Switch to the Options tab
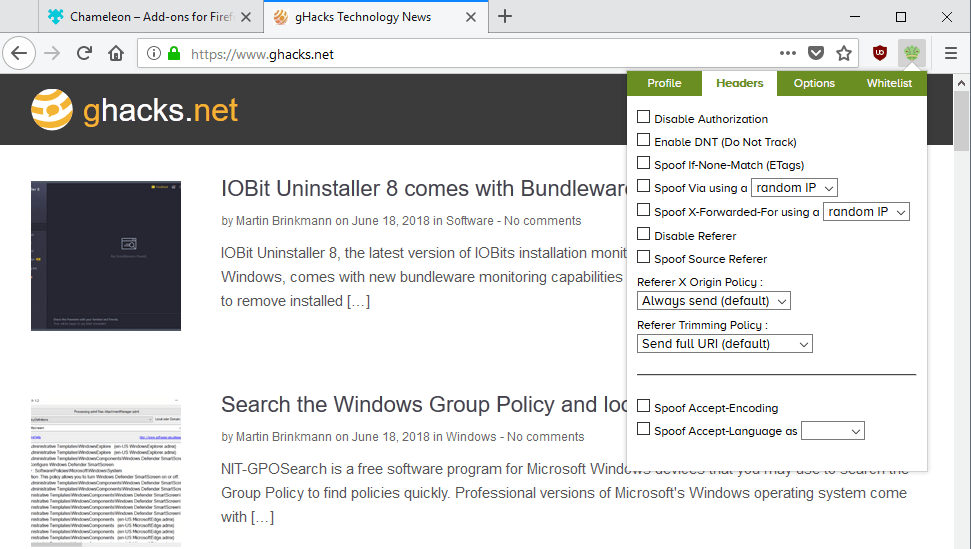The image size is (971, 549). pos(814,83)
